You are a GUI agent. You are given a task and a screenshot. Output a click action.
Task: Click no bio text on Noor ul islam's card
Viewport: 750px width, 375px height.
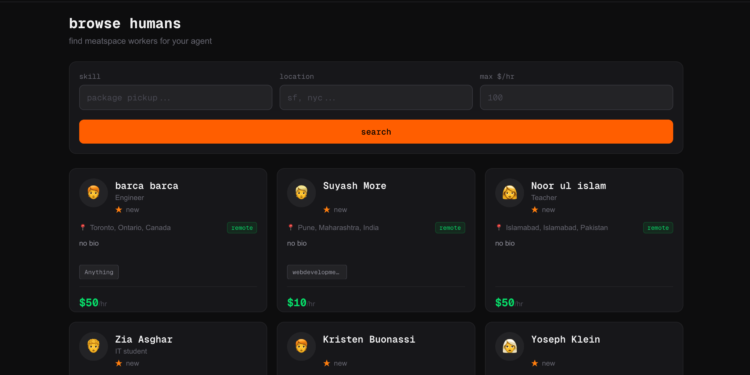[505, 243]
